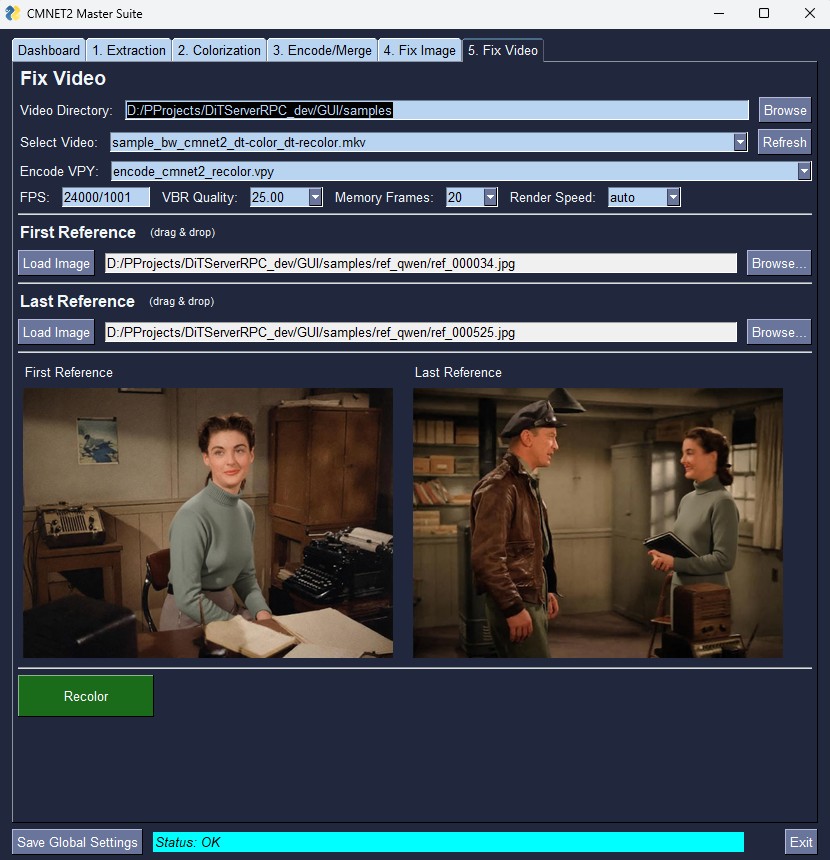
Task: Go to the 3. Encode/Merge tab
Action: coord(322,50)
